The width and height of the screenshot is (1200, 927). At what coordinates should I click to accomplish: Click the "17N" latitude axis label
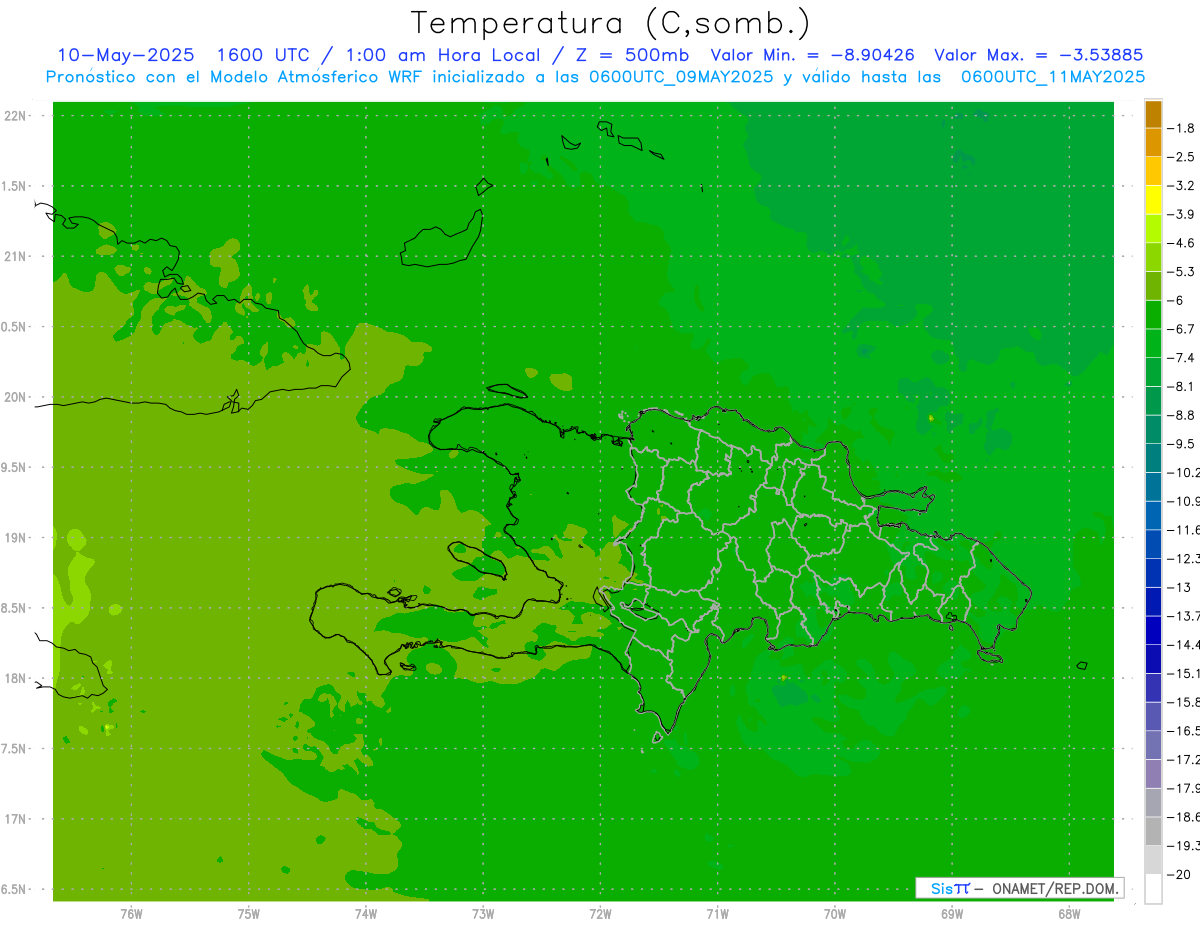[16, 819]
